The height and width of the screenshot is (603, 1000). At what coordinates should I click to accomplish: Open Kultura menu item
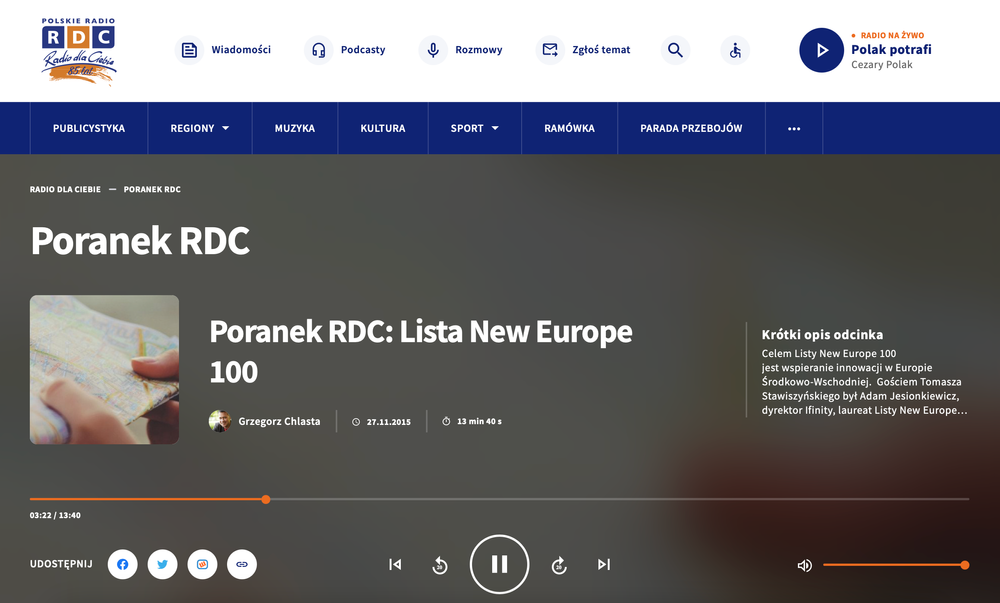tap(383, 128)
